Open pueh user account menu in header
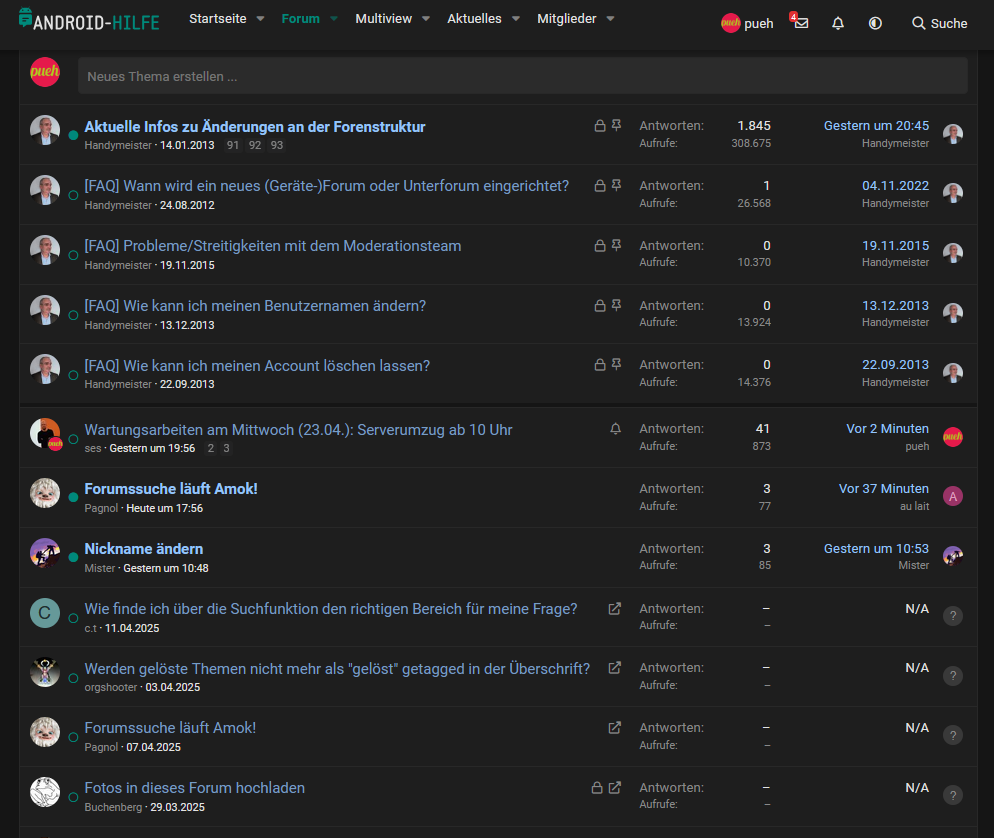This screenshot has width=994, height=838. click(747, 23)
